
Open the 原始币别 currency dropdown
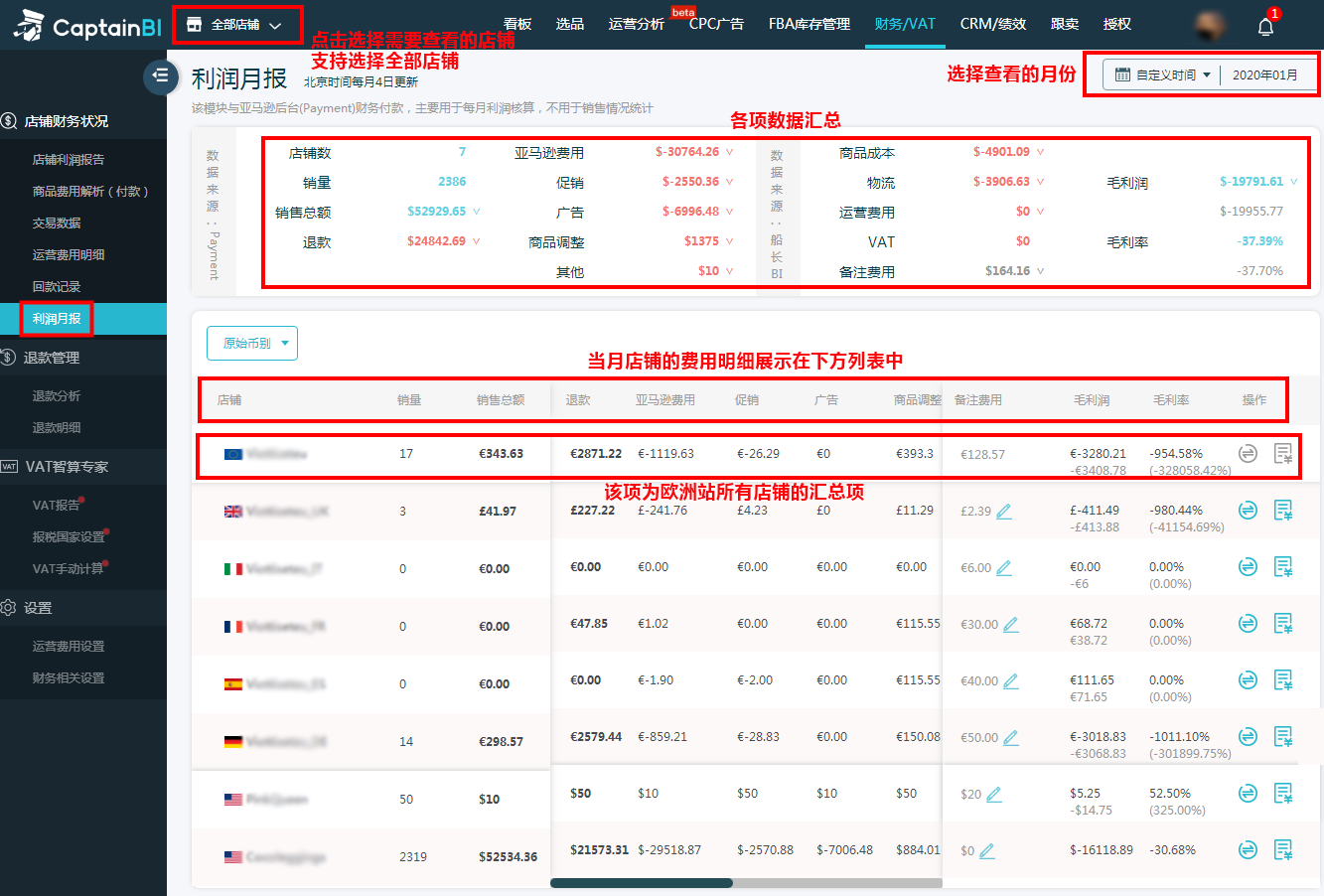(252, 343)
